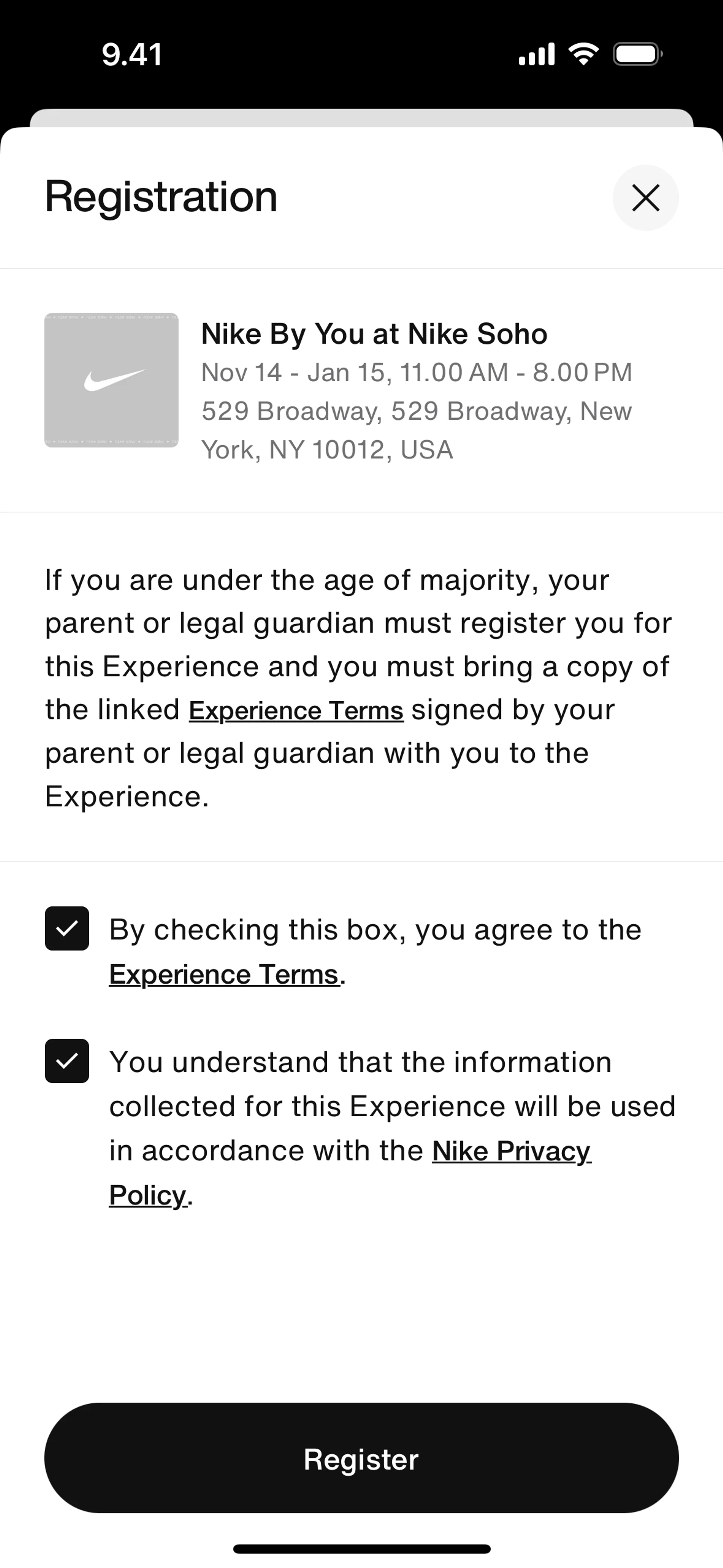Tap the Nov 14 - Jan 15 date line

tap(417, 373)
